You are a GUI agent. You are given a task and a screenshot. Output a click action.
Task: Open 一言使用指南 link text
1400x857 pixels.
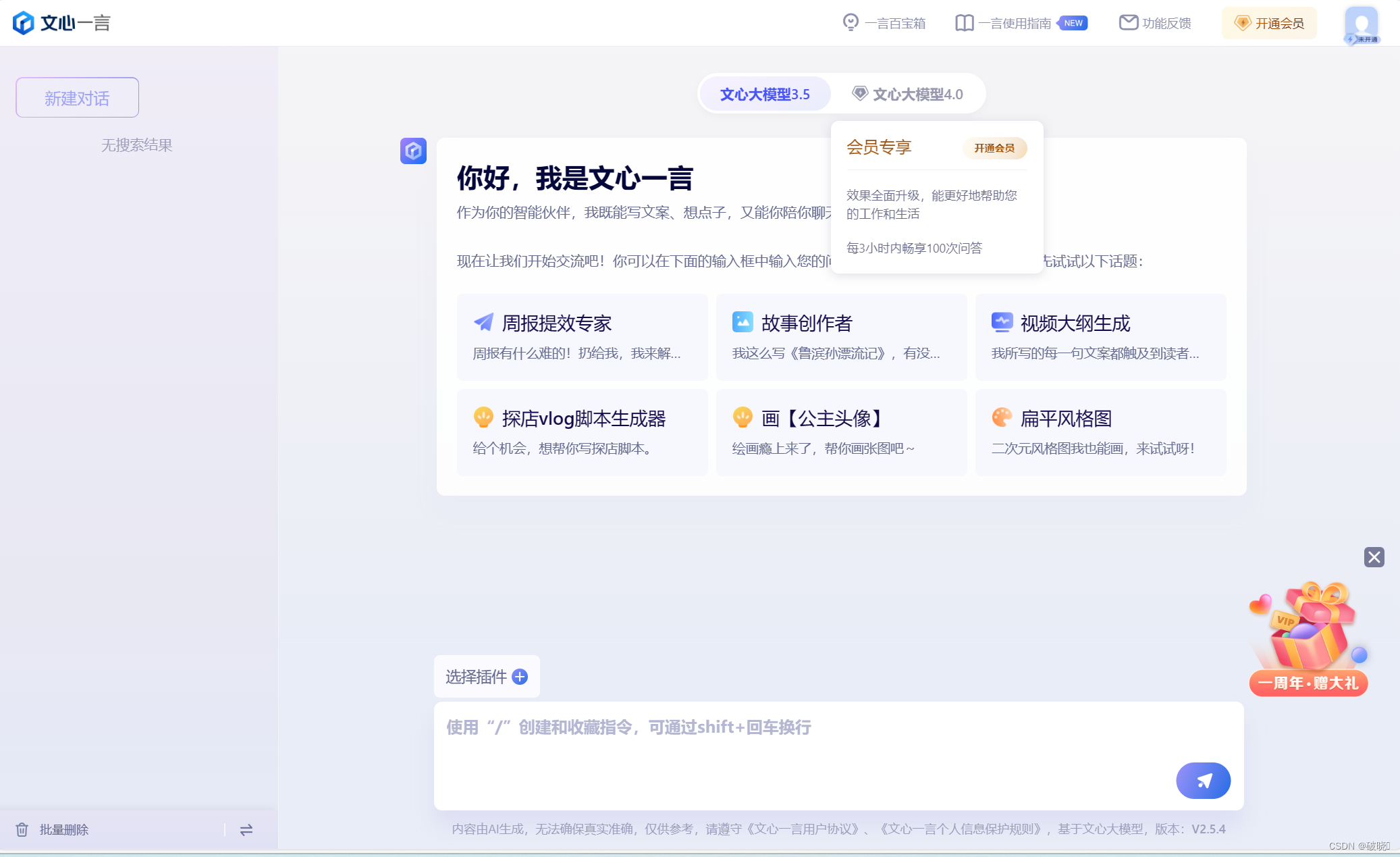1015,23
